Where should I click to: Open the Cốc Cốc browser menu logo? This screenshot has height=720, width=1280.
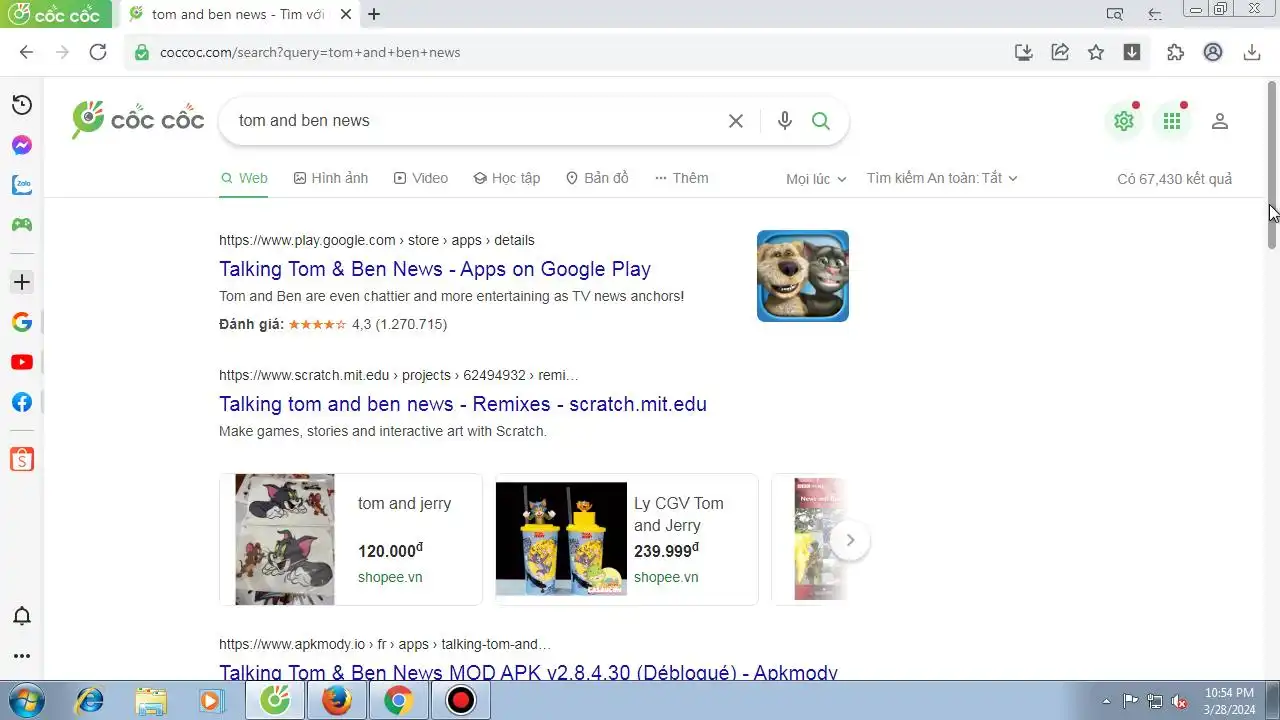[55, 14]
